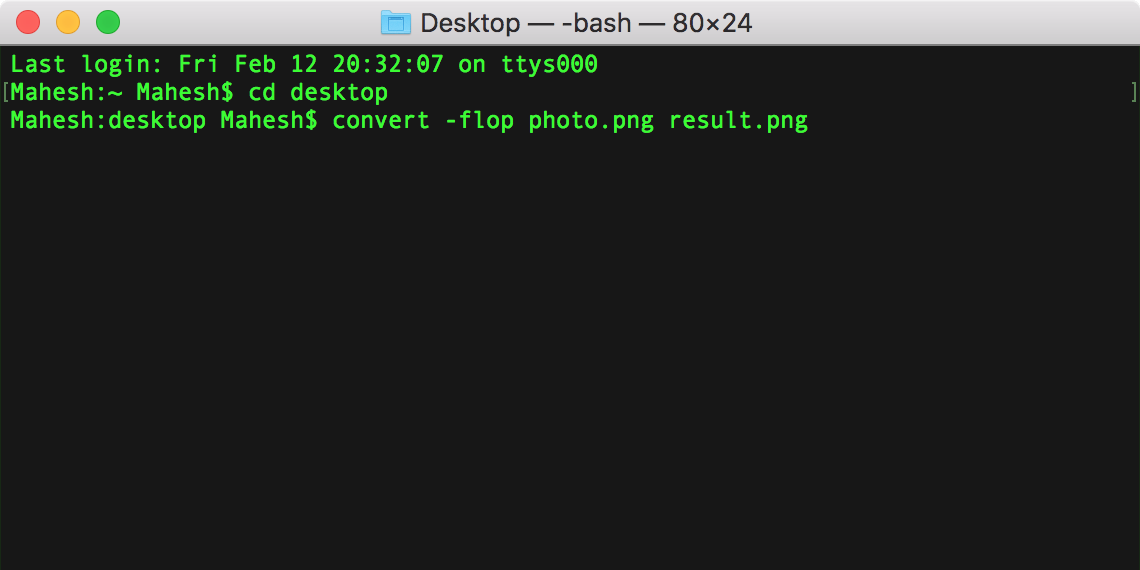Click the left bracket mark beside second line
This screenshot has height=570, width=1140.
pos(5,92)
